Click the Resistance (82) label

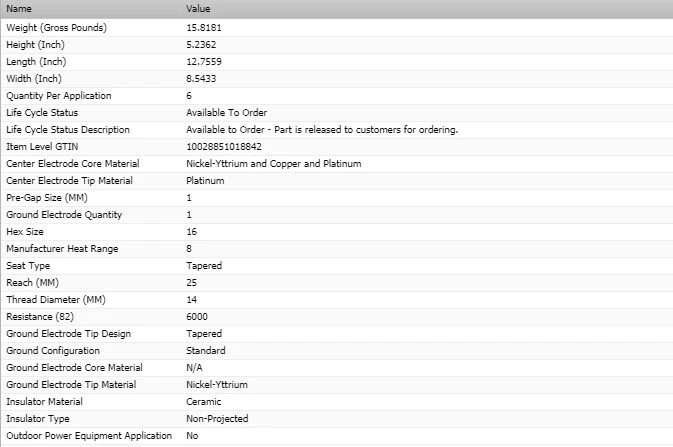point(40,317)
